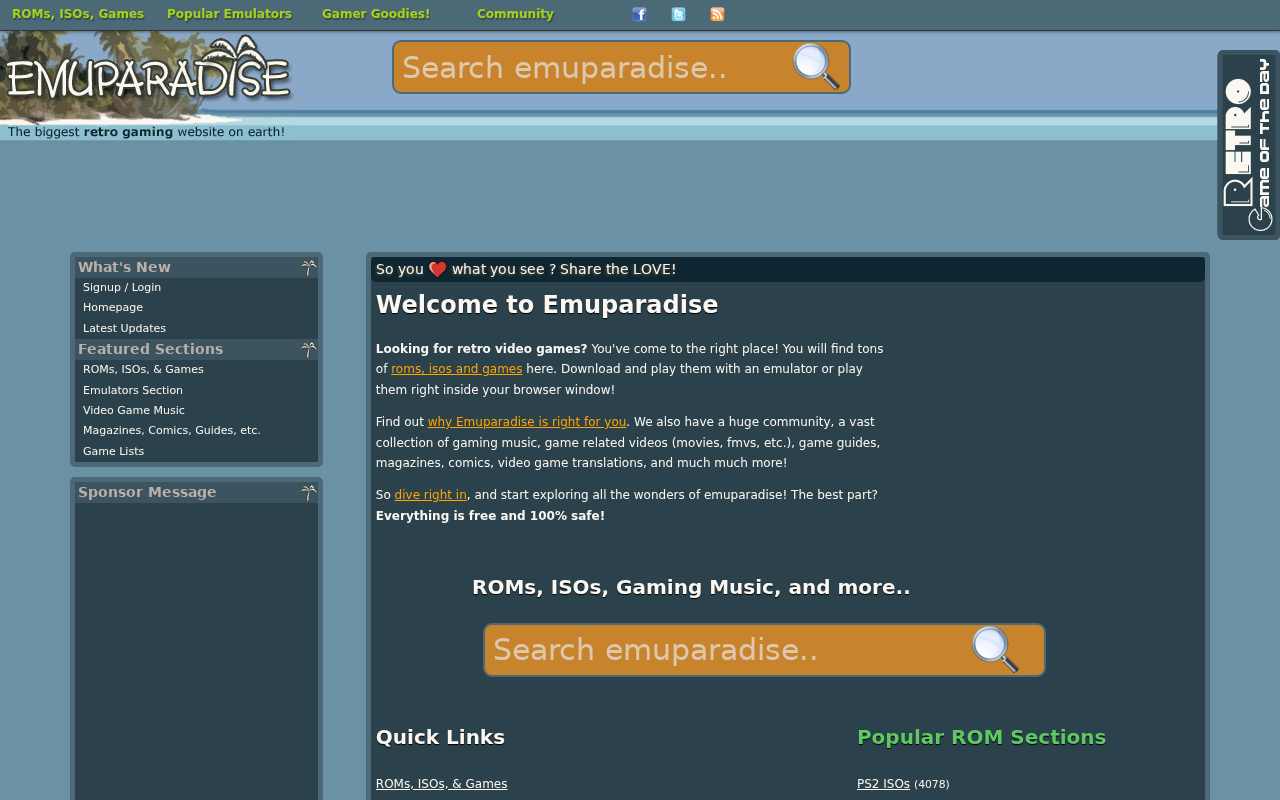The image size is (1280, 800).
Task: Open Game Lists in the sidebar
Action: click(113, 451)
